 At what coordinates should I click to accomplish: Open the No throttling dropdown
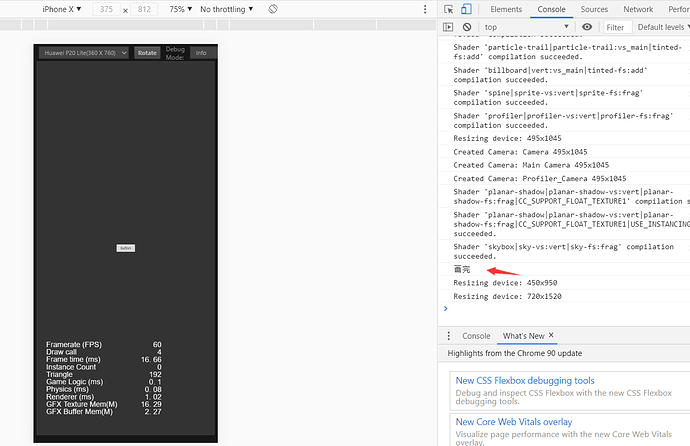226,9
